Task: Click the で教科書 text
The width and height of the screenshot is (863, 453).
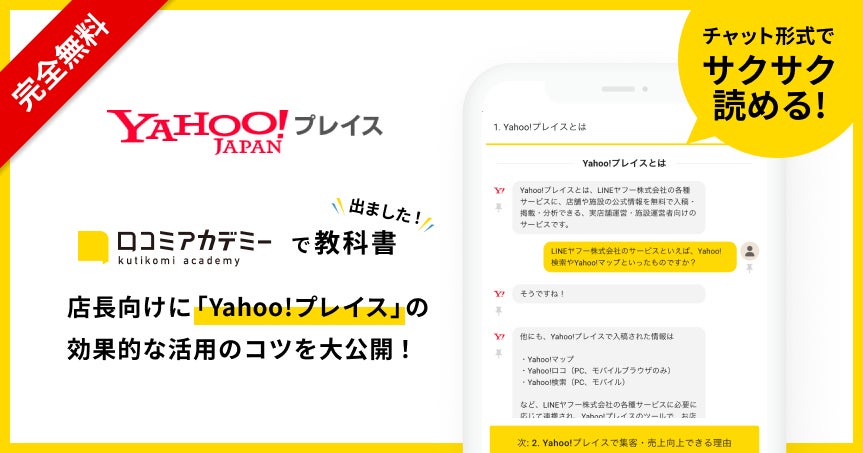Action: click(344, 243)
